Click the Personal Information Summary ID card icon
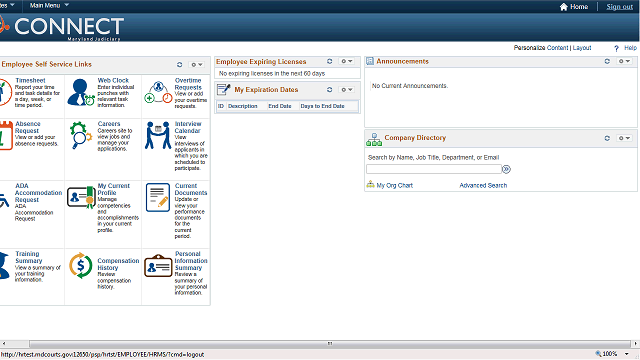Viewport: 640px width, 360px height. (x=158, y=266)
